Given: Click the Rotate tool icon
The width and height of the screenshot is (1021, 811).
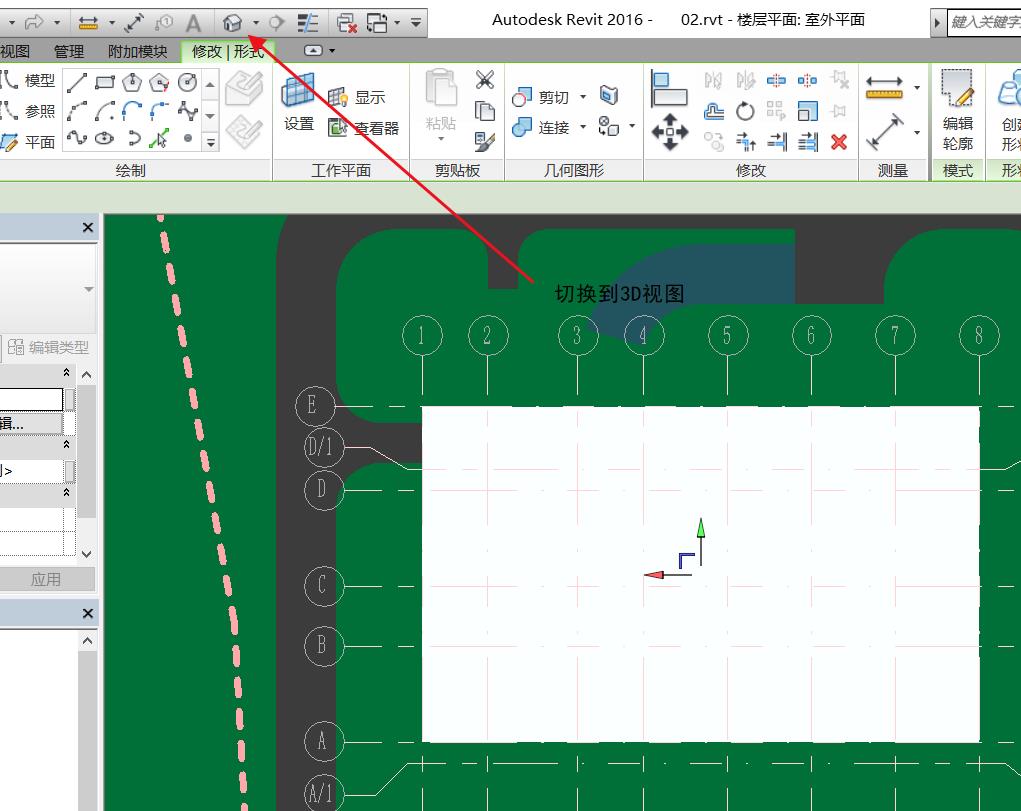Looking at the screenshot, I should 745,111.
